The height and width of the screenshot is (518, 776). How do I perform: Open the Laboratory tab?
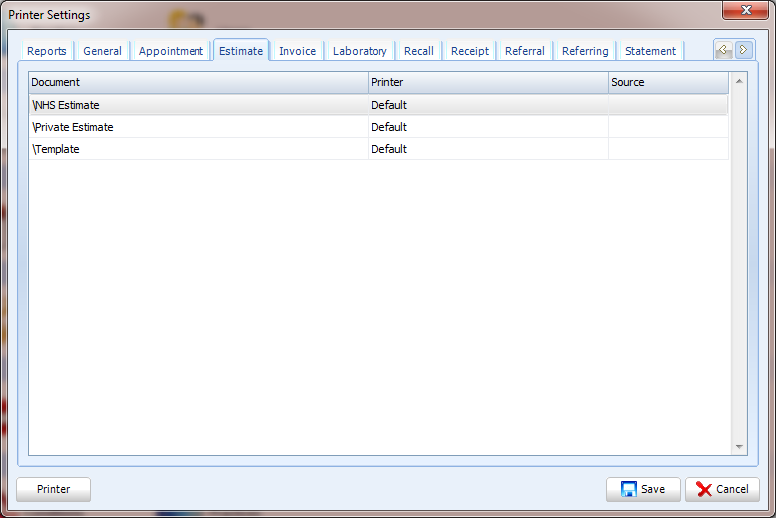tap(360, 51)
